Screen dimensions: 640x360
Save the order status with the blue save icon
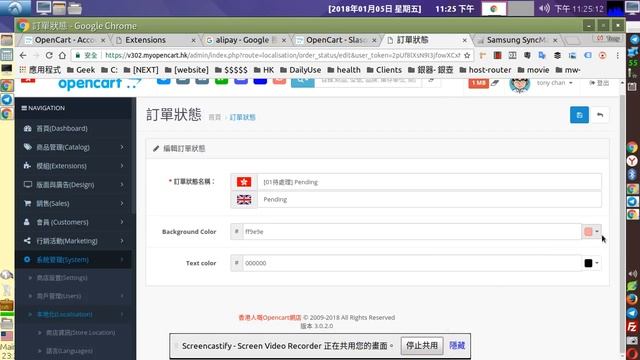click(x=579, y=115)
